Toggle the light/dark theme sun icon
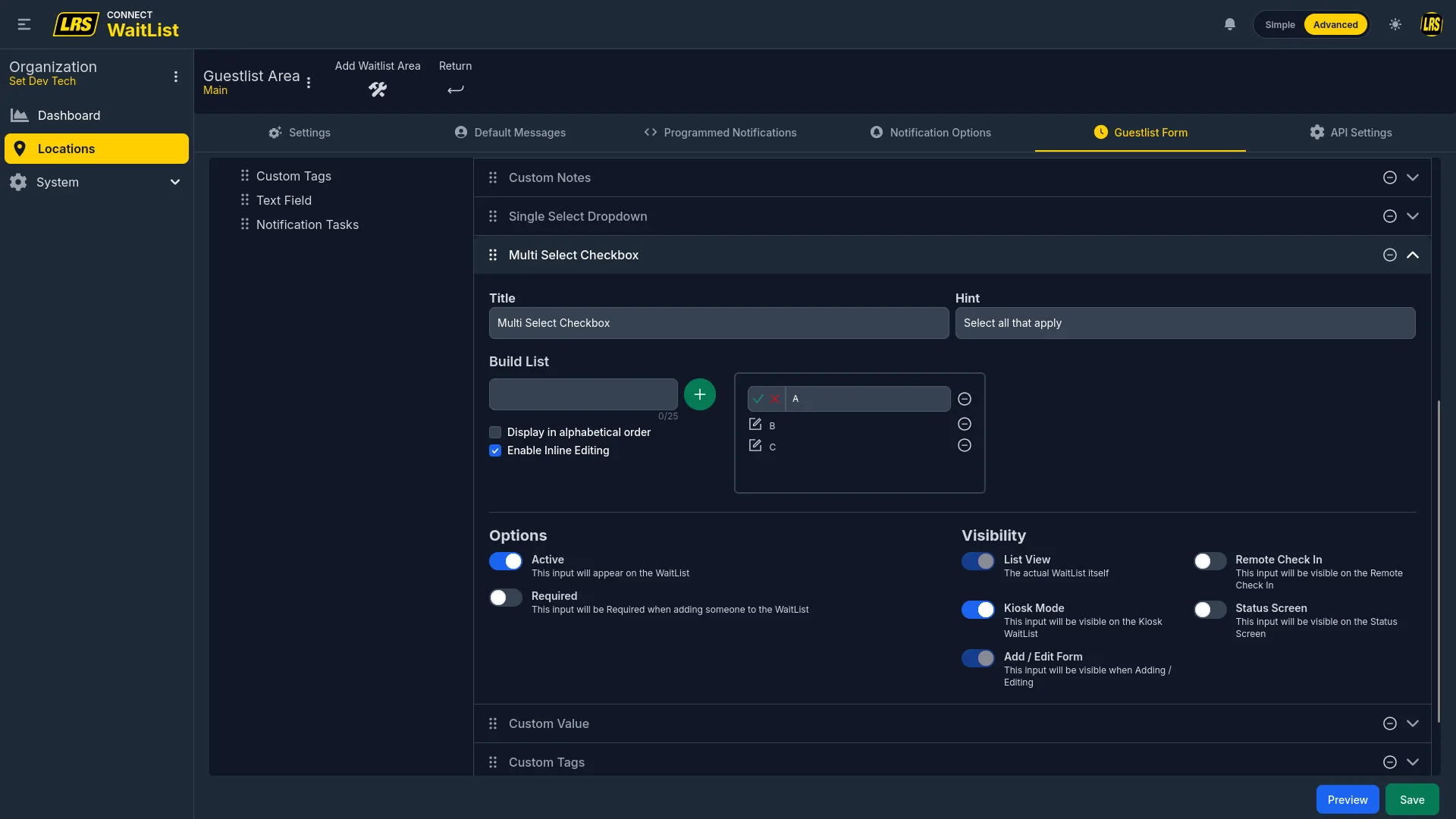Viewport: 1456px width, 819px height. click(1395, 24)
